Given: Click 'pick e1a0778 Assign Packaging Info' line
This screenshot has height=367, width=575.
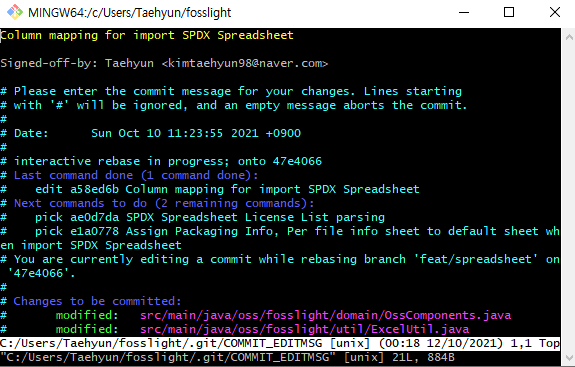Looking at the screenshot, I should 280,231.
